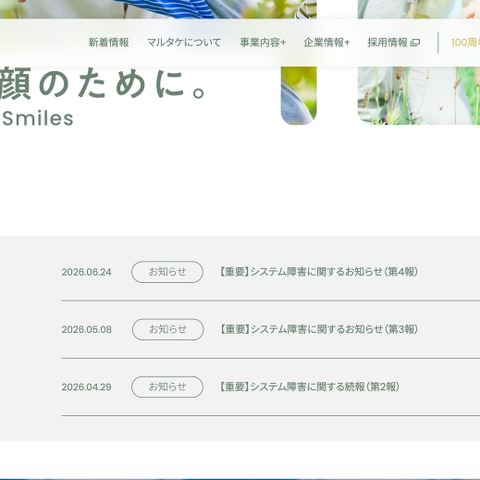This screenshot has width=480, height=480.
Task: Open 採用情報 external link
Action: [393, 43]
